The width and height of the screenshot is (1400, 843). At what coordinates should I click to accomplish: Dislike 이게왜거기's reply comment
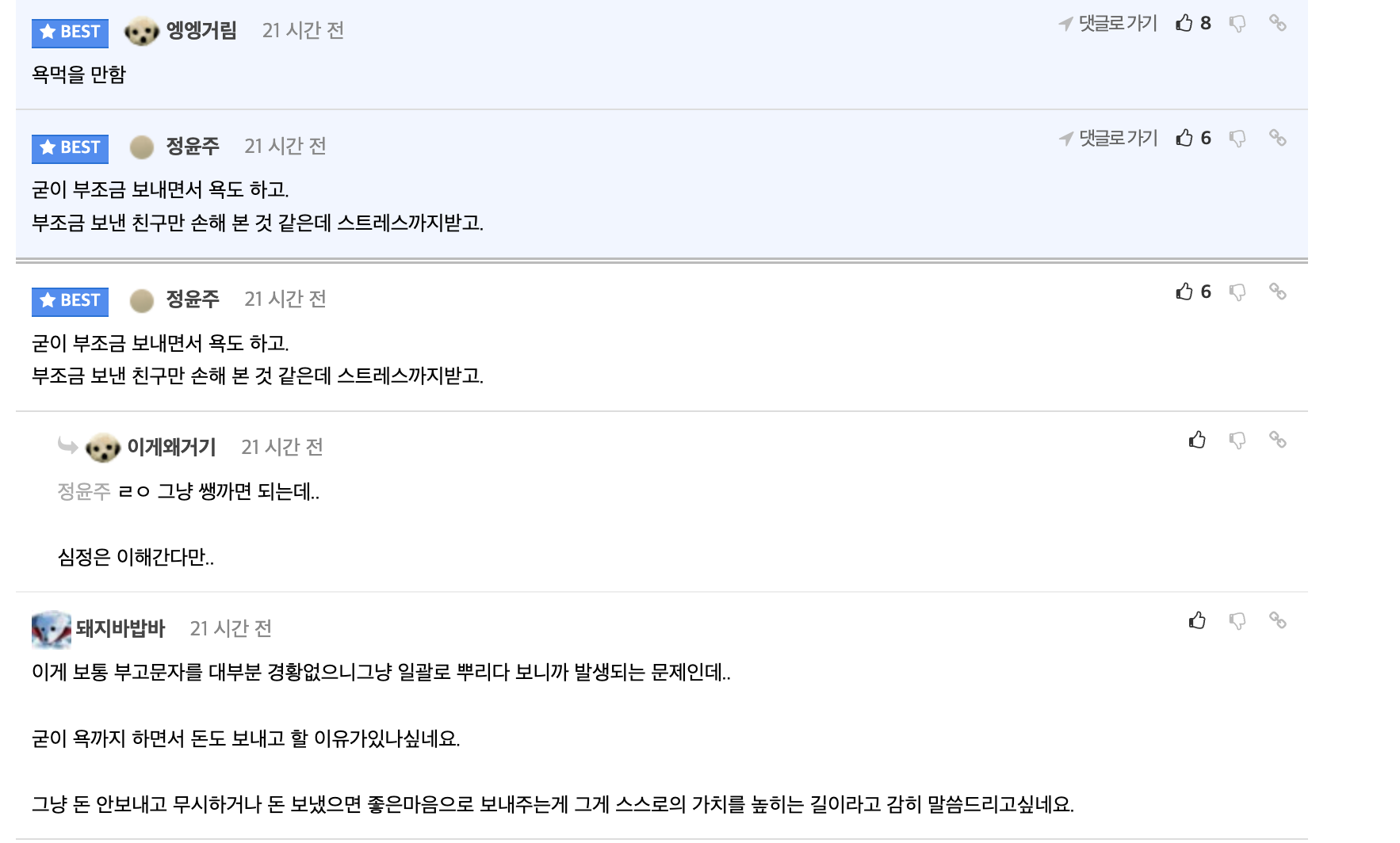1237,441
